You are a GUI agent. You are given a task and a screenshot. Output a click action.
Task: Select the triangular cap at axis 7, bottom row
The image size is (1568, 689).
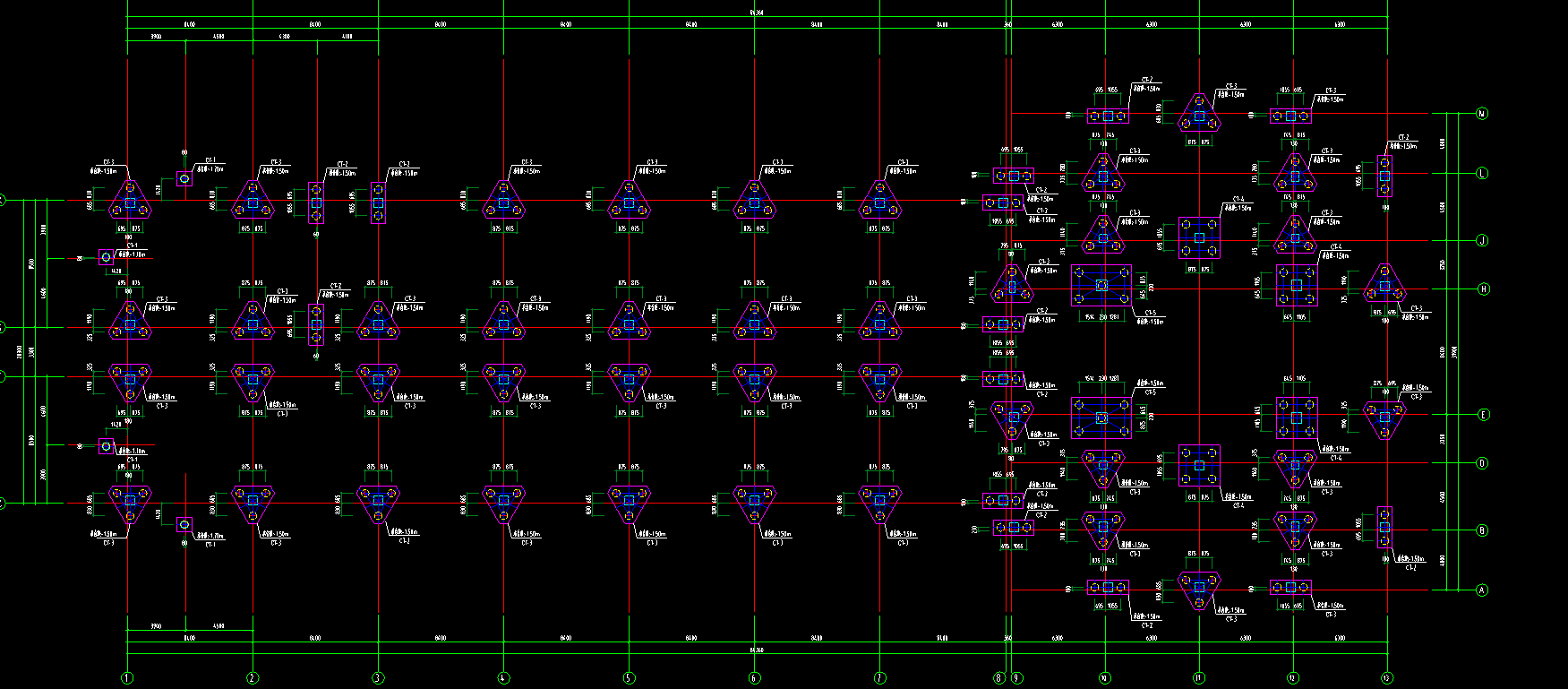pos(879,504)
